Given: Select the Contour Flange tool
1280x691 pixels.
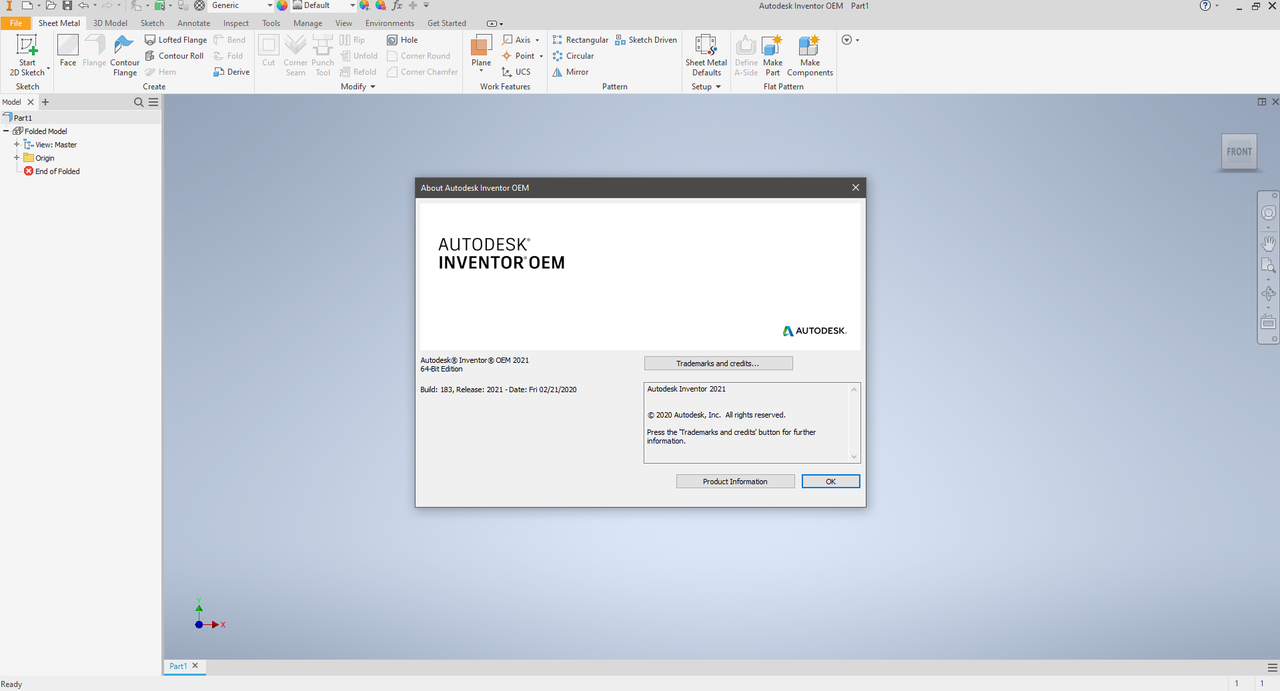Looking at the screenshot, I should tap(125, 55).
